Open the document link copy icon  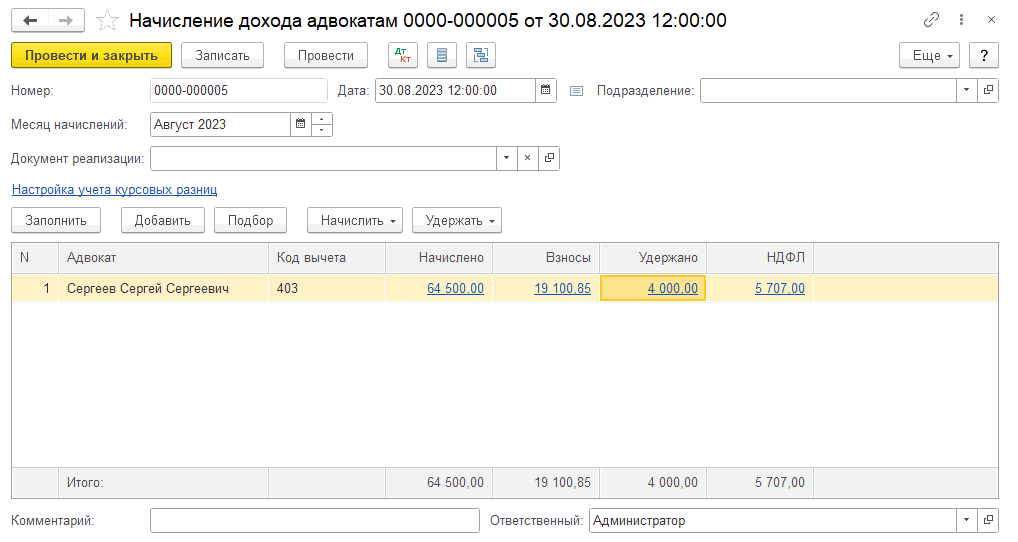931,20
